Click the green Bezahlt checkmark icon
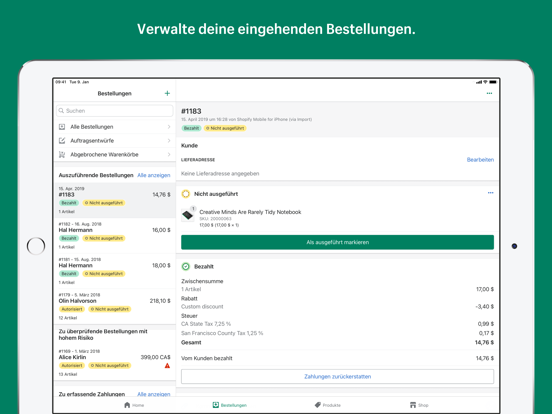Image resolution: width=552 pixels, height=414 pixels. coord(186,266)
